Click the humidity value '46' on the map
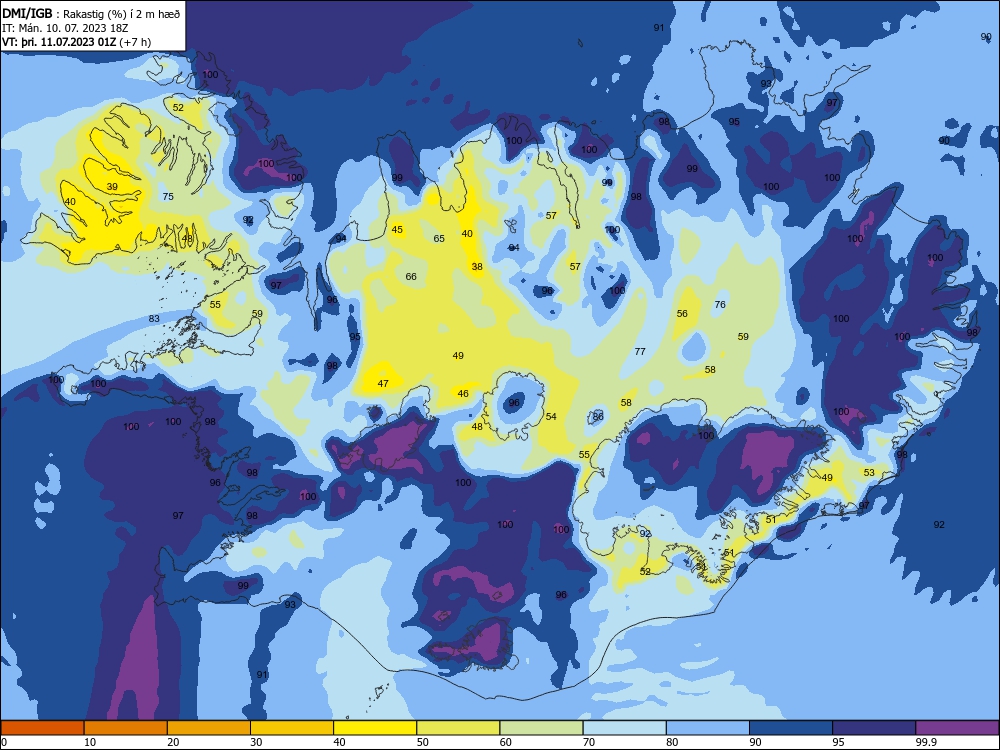The image size is (1000, 750). [463, 393]
